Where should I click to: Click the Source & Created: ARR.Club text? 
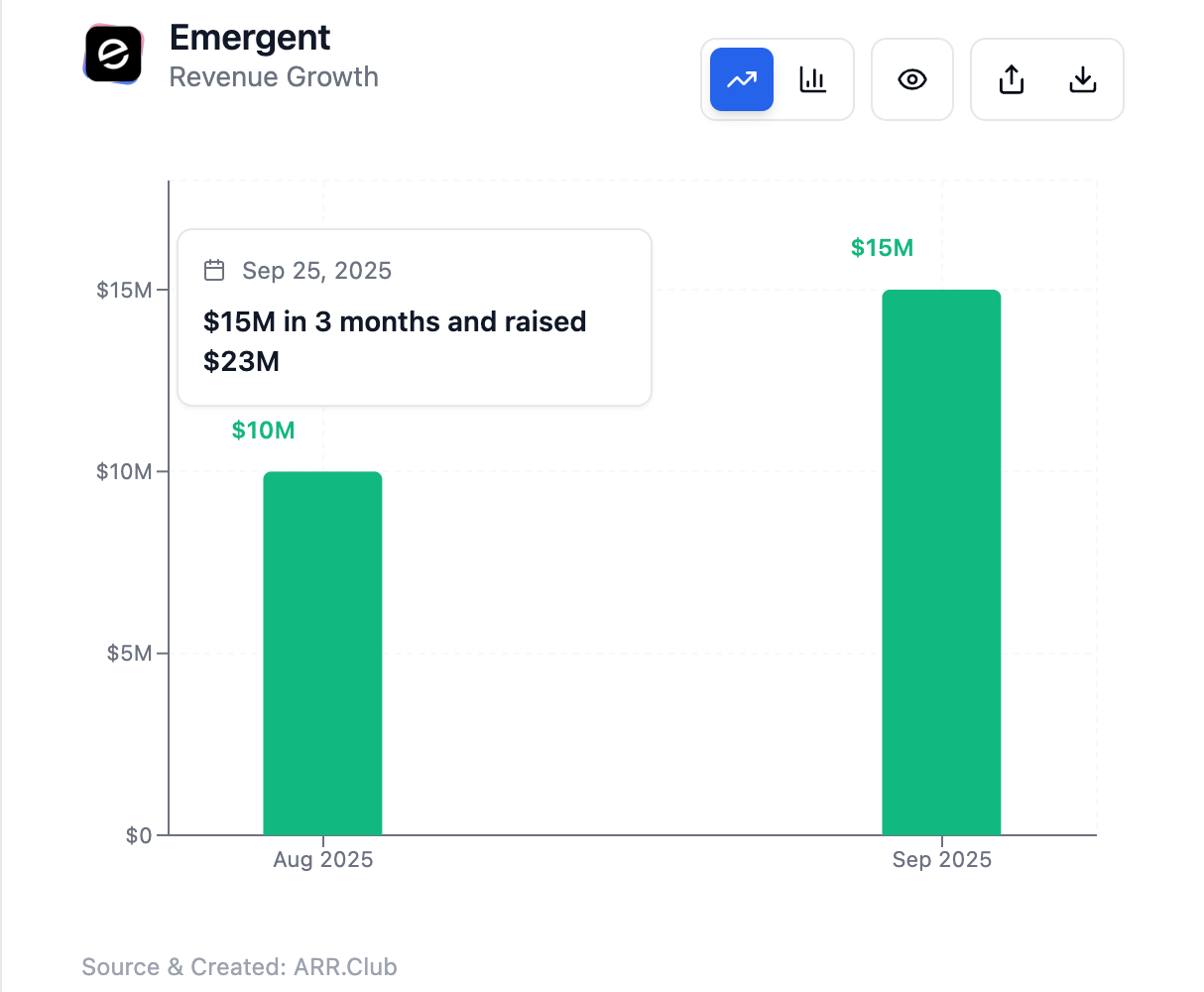239,967
